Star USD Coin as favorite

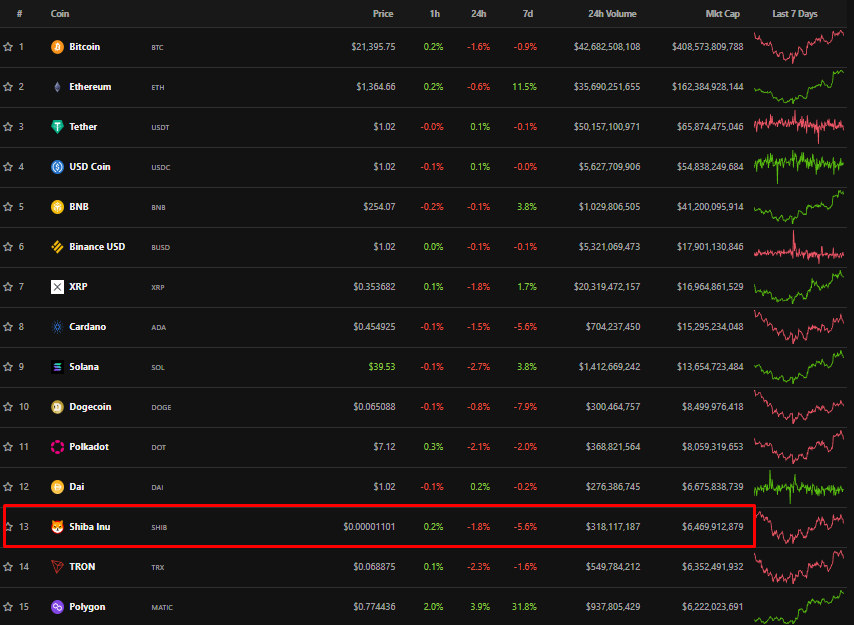(8, 167)
